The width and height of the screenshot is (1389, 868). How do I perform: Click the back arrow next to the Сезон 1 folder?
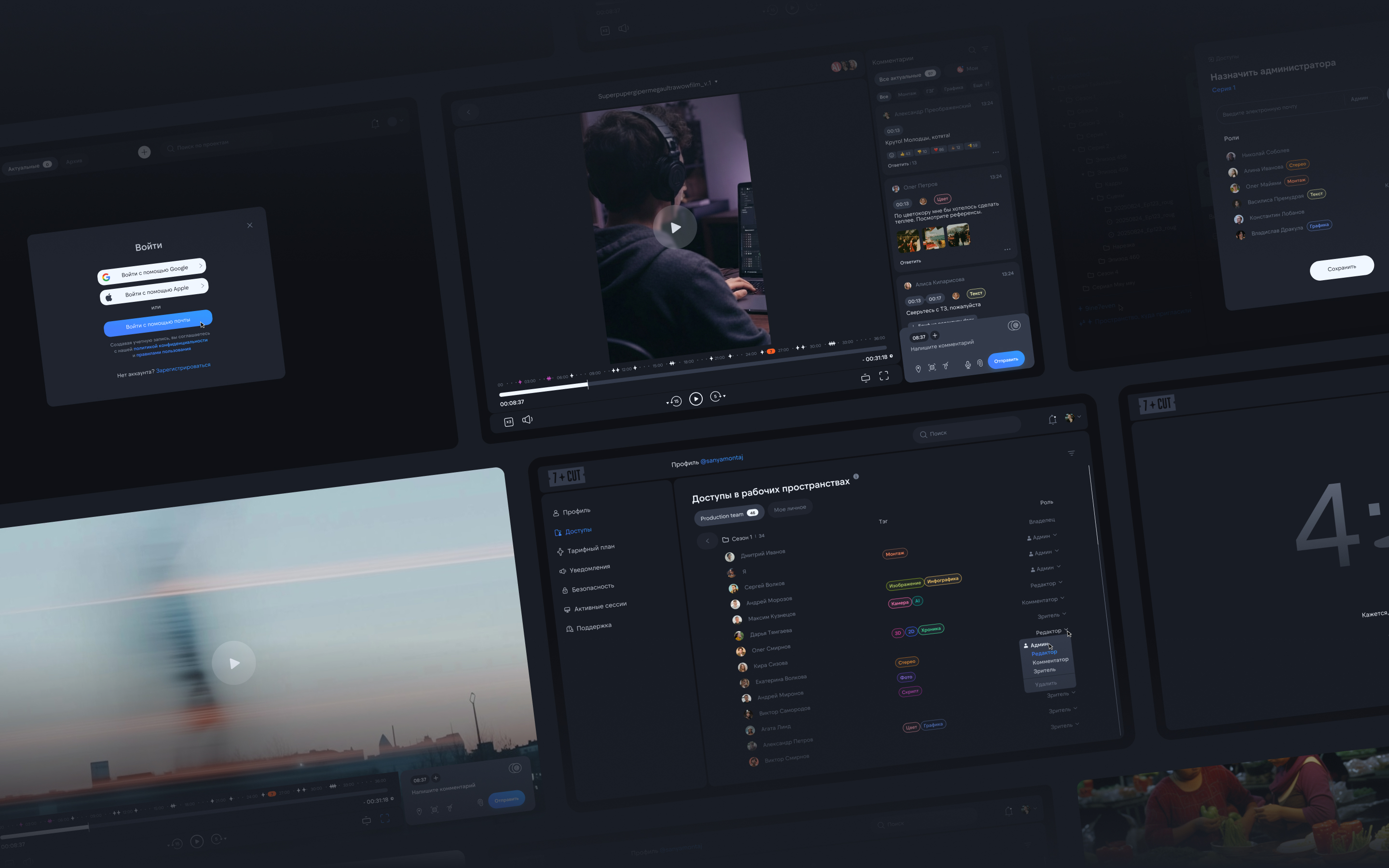point(707,541)
